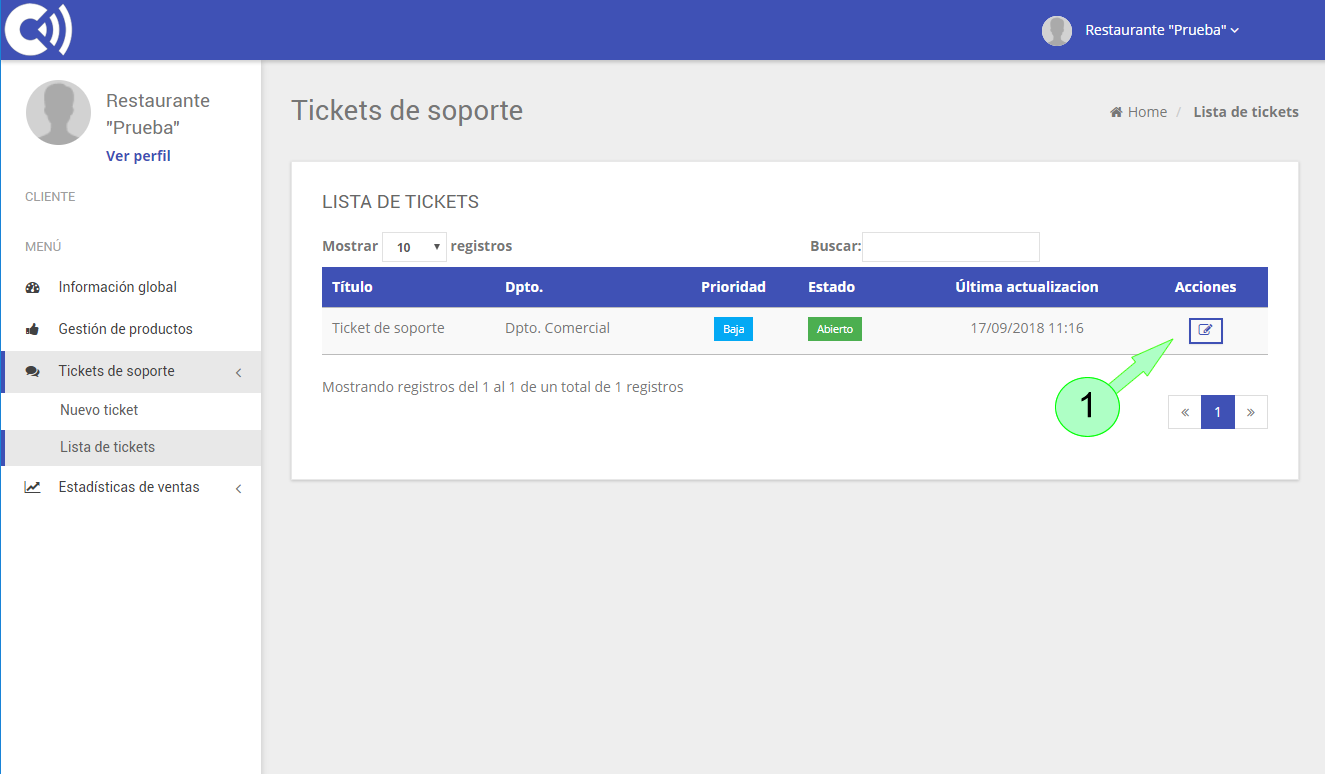This screenshot has height=774, width=1325.
Task: Click the Información global dashboard icon
Action: pos(32,288)
